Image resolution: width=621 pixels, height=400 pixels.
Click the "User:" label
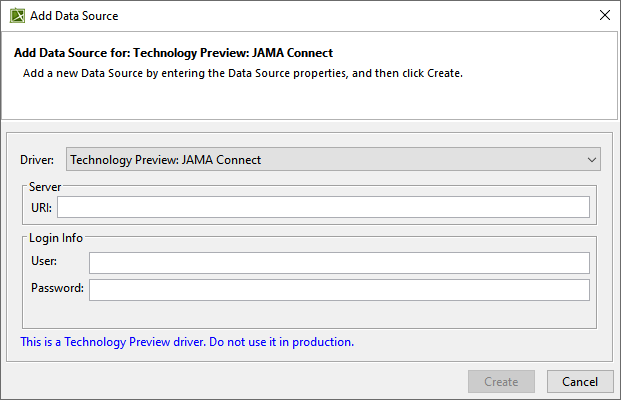pyautogui.click(x=44, y=262)
